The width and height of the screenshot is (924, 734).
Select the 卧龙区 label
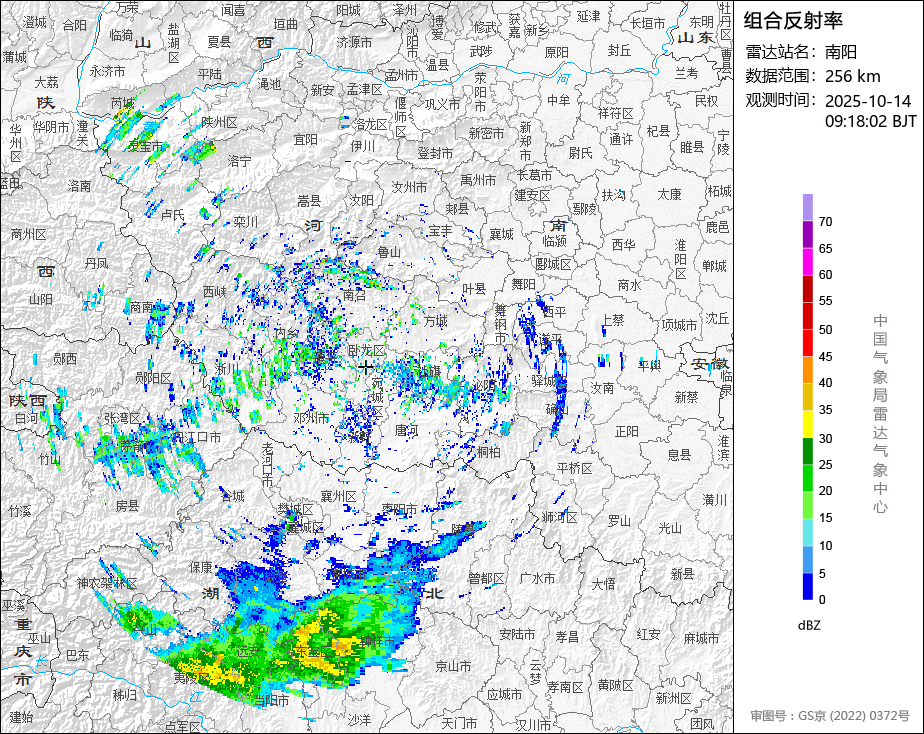click(x=365, y=351)
